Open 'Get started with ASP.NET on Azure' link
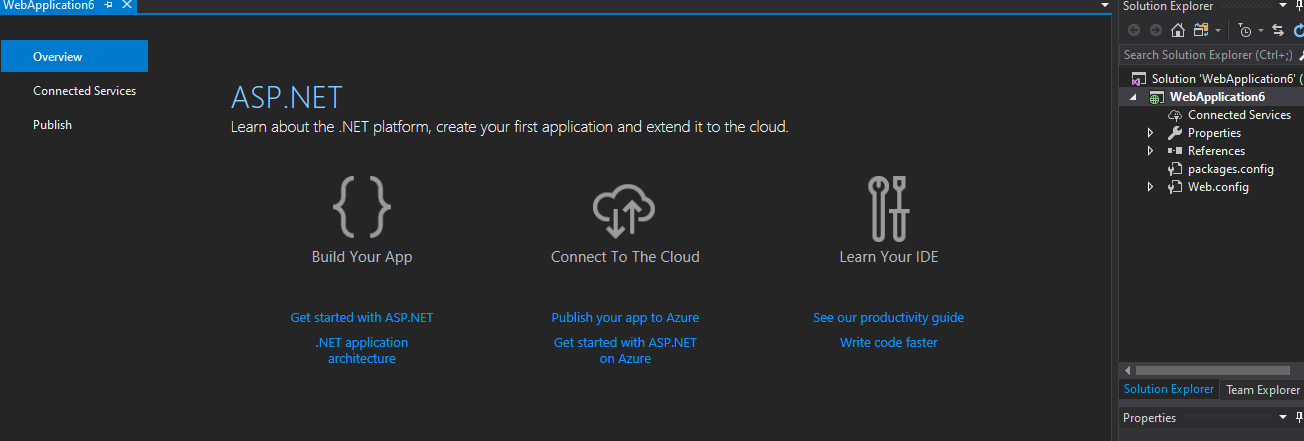Viewport: 1304px width, 441px height. pyautogui.click(x=625, y=351)
